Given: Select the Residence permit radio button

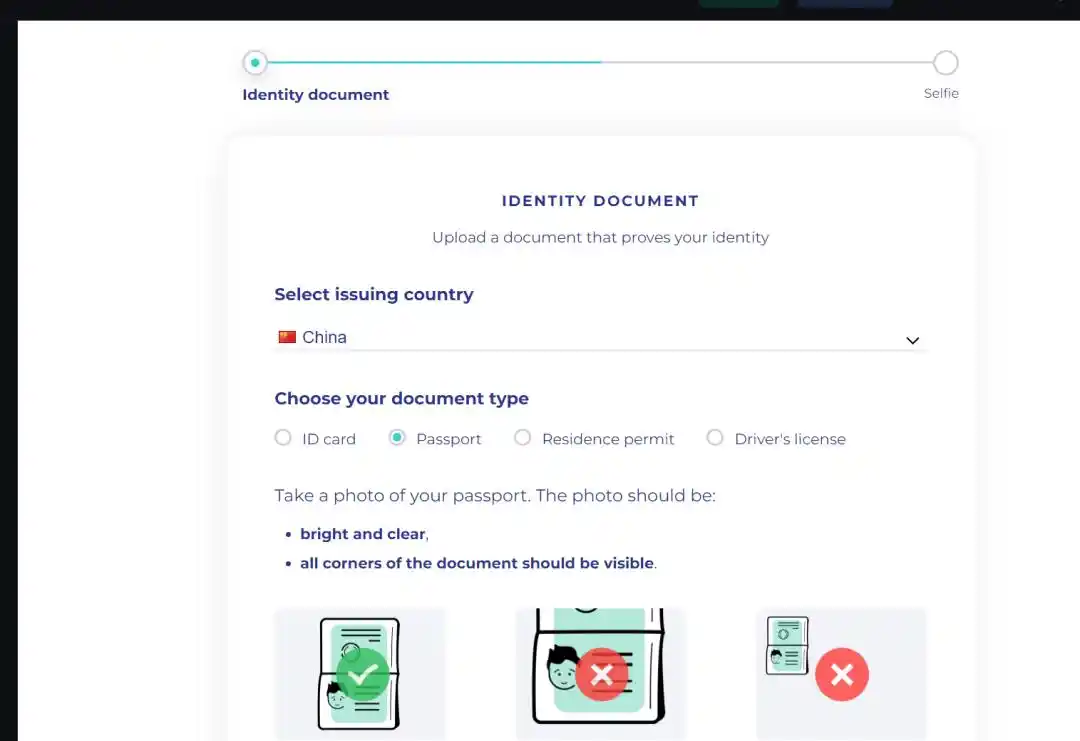Looking at the screenshot, I should click(x=522, y=438).
